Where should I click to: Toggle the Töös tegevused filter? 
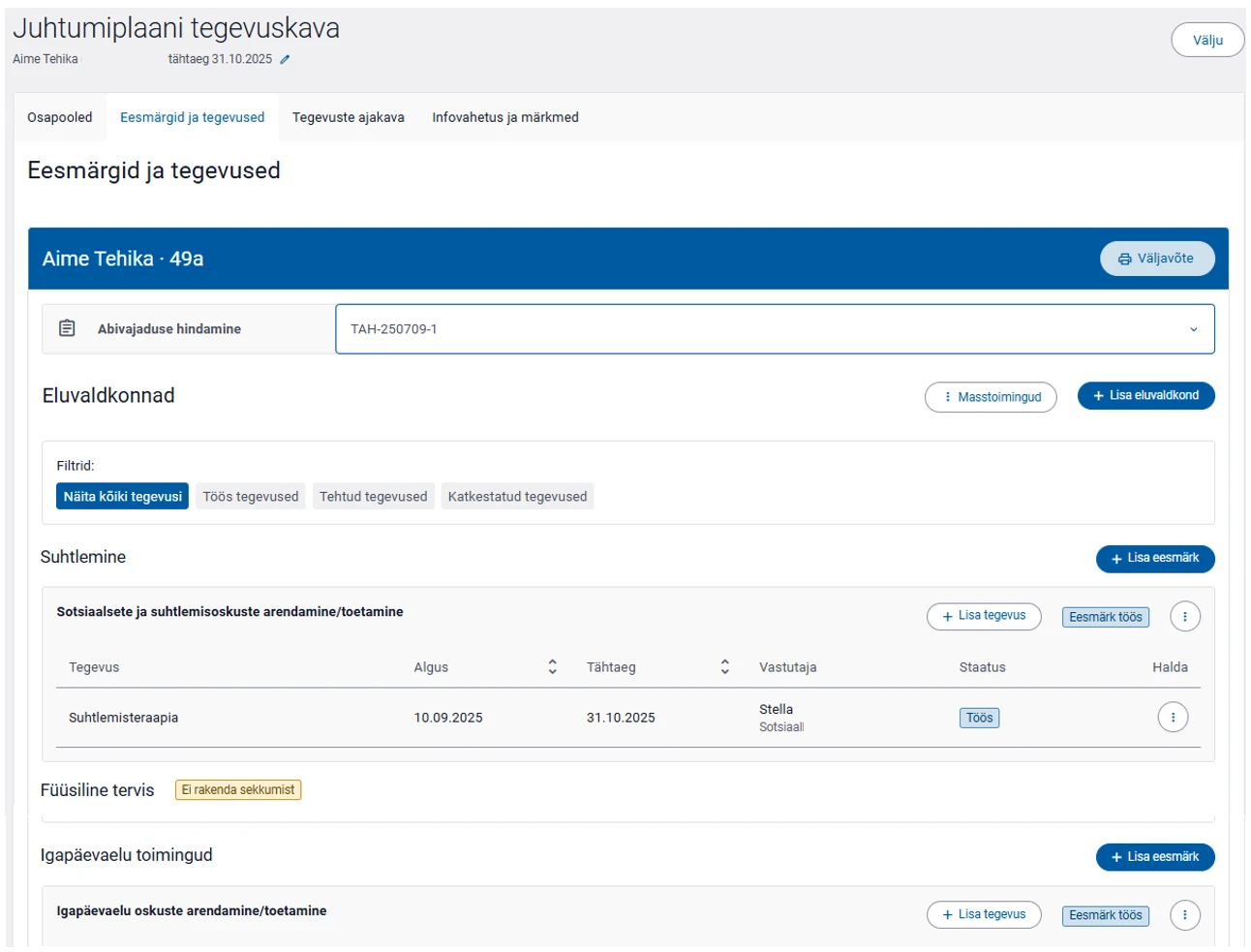[x=250, y=497]
